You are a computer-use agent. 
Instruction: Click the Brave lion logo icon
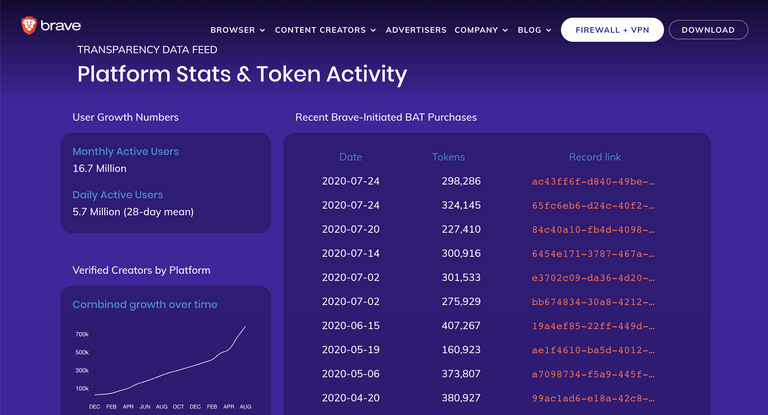pos(29,25)
